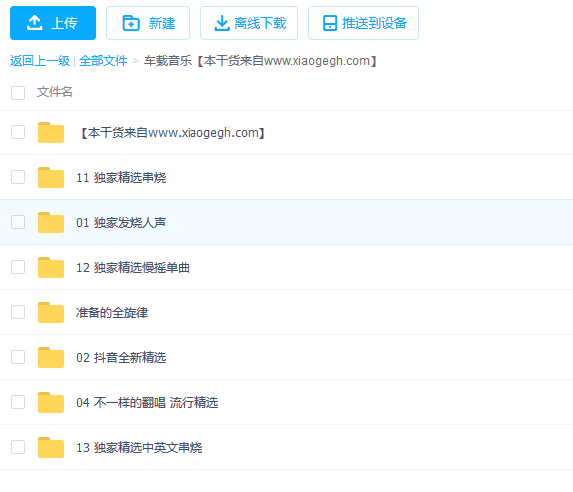
Task: Check the box for 11 独家精选串烧
Action: pos(18,177)
